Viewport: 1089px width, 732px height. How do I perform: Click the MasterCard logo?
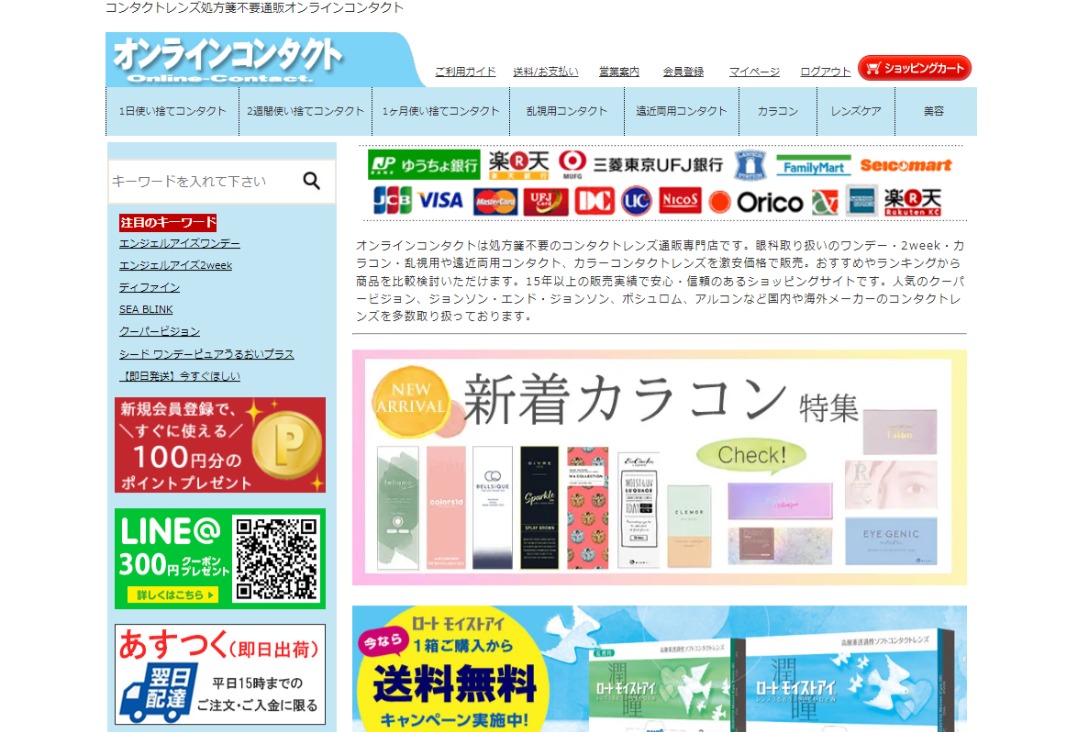coord(495,202)
